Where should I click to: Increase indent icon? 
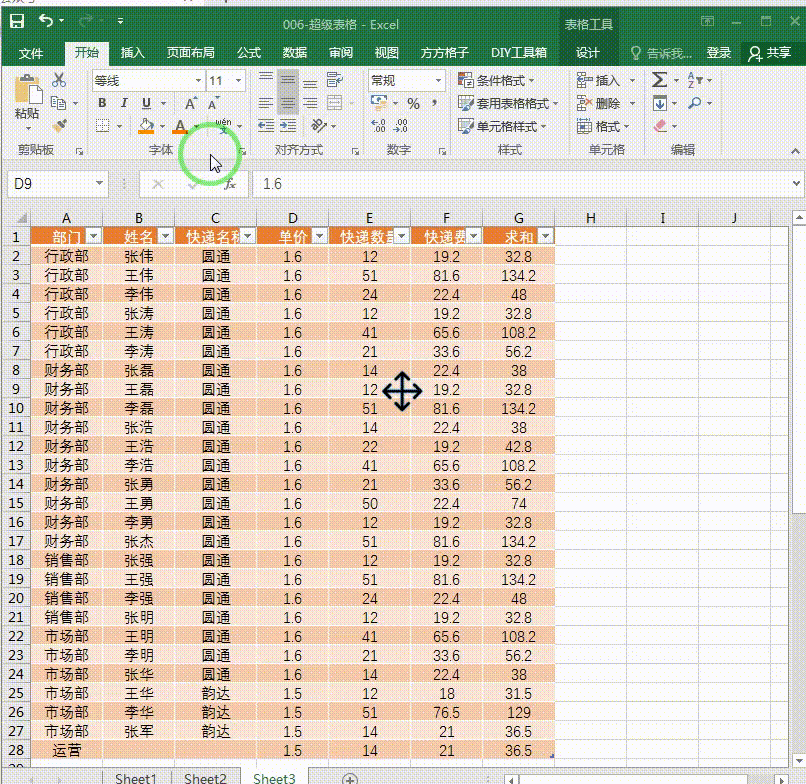point(288,126)
